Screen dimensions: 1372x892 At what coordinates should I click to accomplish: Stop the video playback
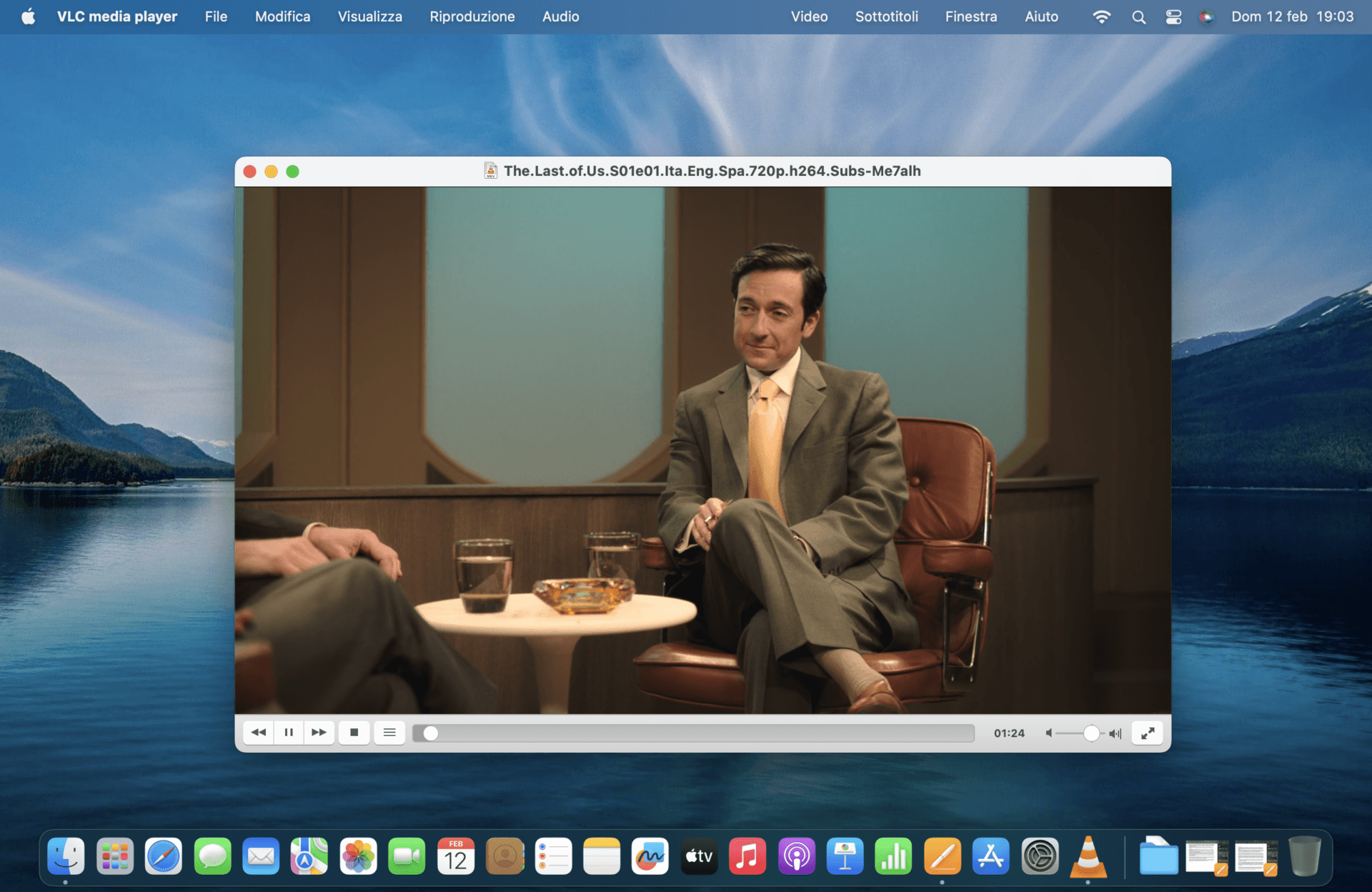tap(354, 733)
